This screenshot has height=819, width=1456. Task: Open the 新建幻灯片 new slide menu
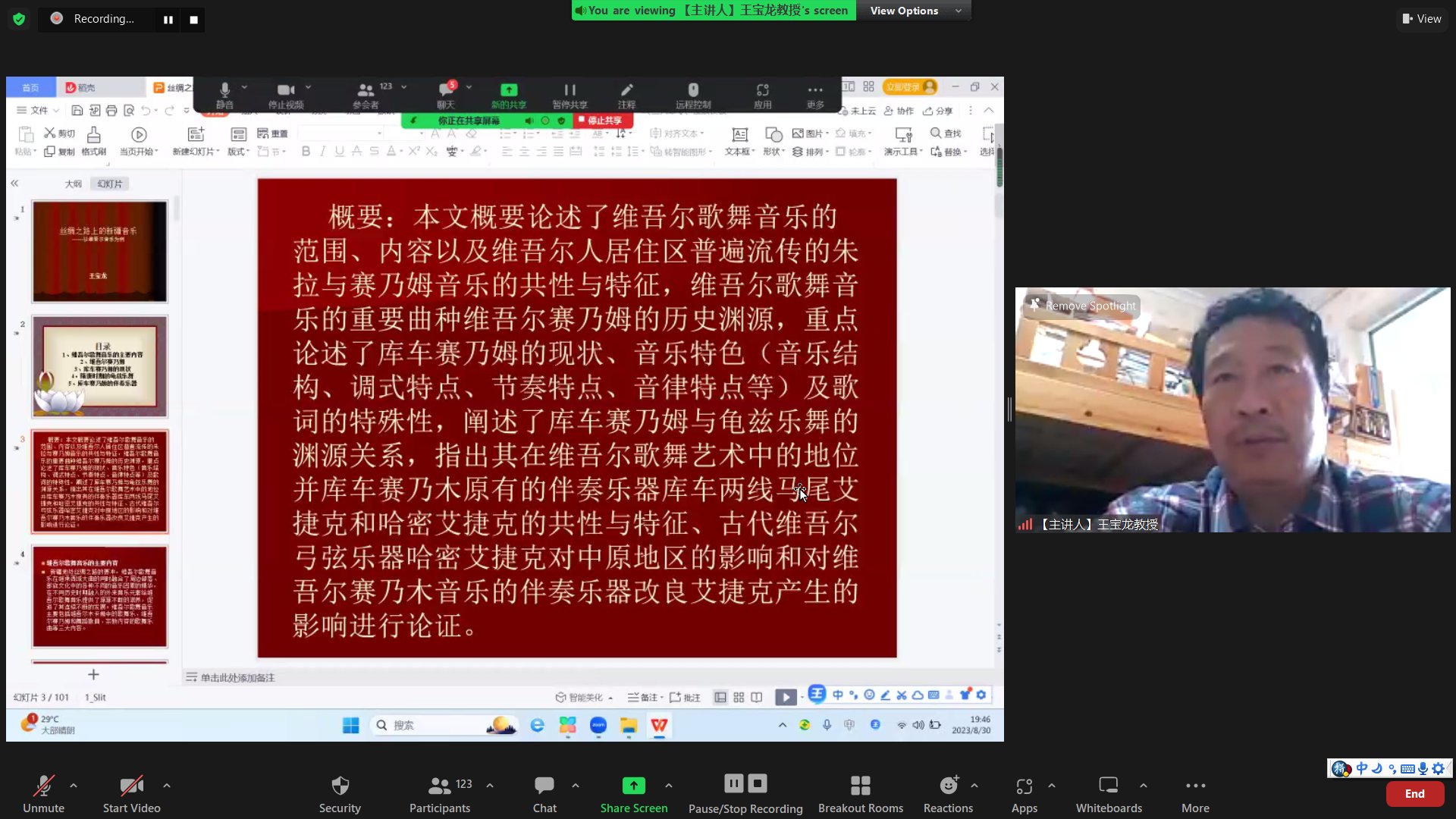pyautogui.click(x=196, y=141)
